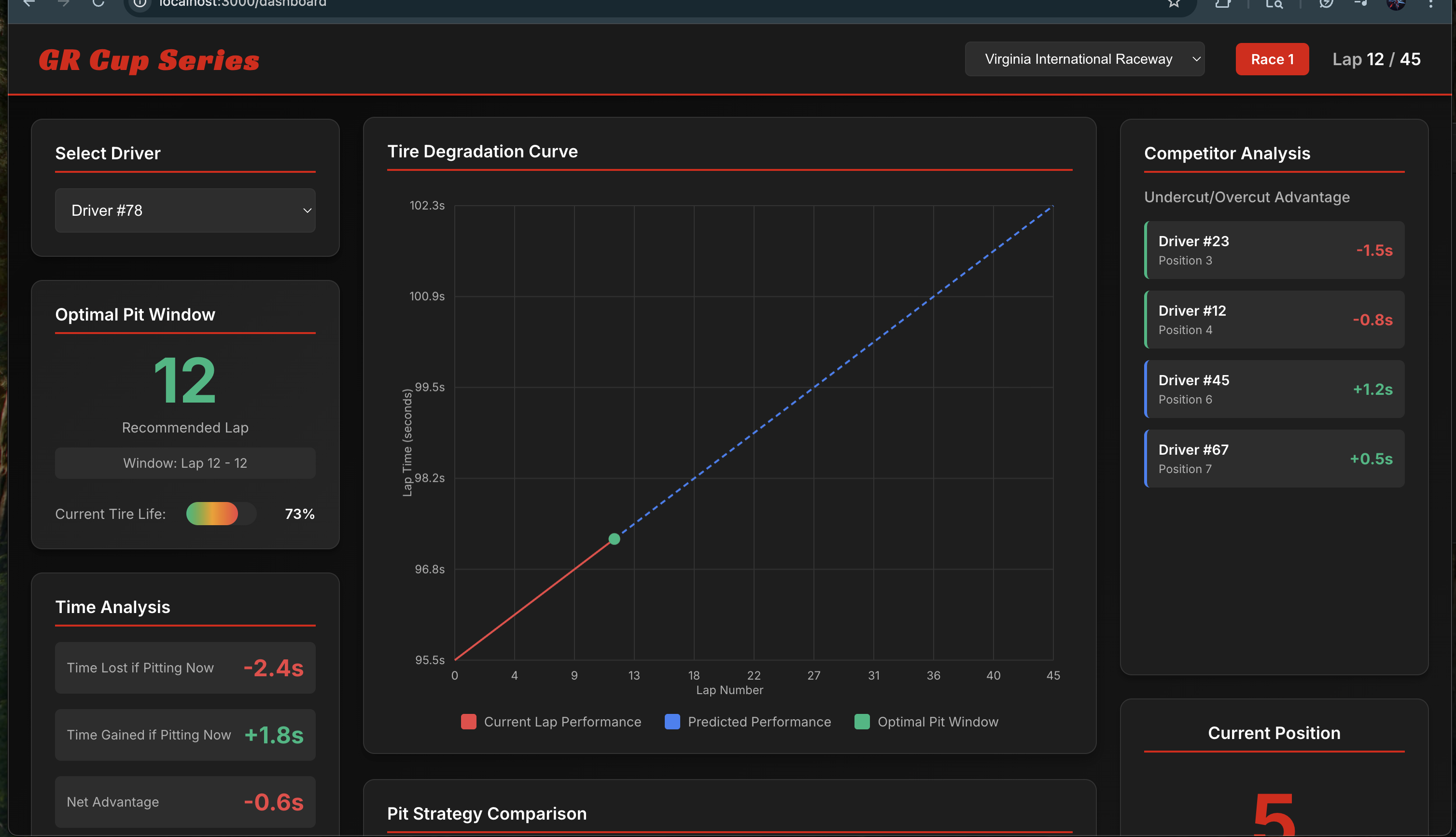Click the site info icon in the address bar
1456x837 pixels.
(140, 3)
